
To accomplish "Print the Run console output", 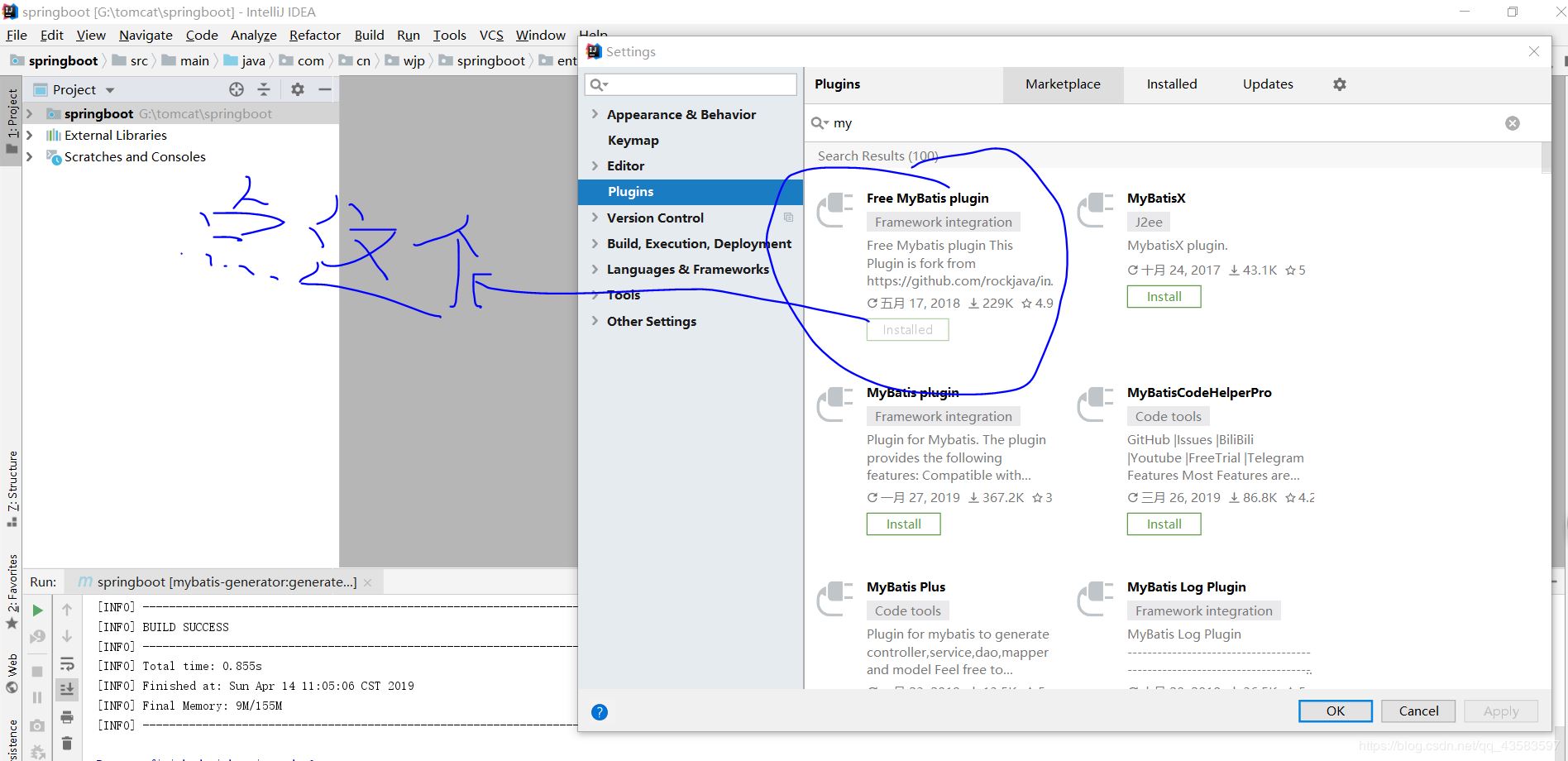I will [67, 716].
